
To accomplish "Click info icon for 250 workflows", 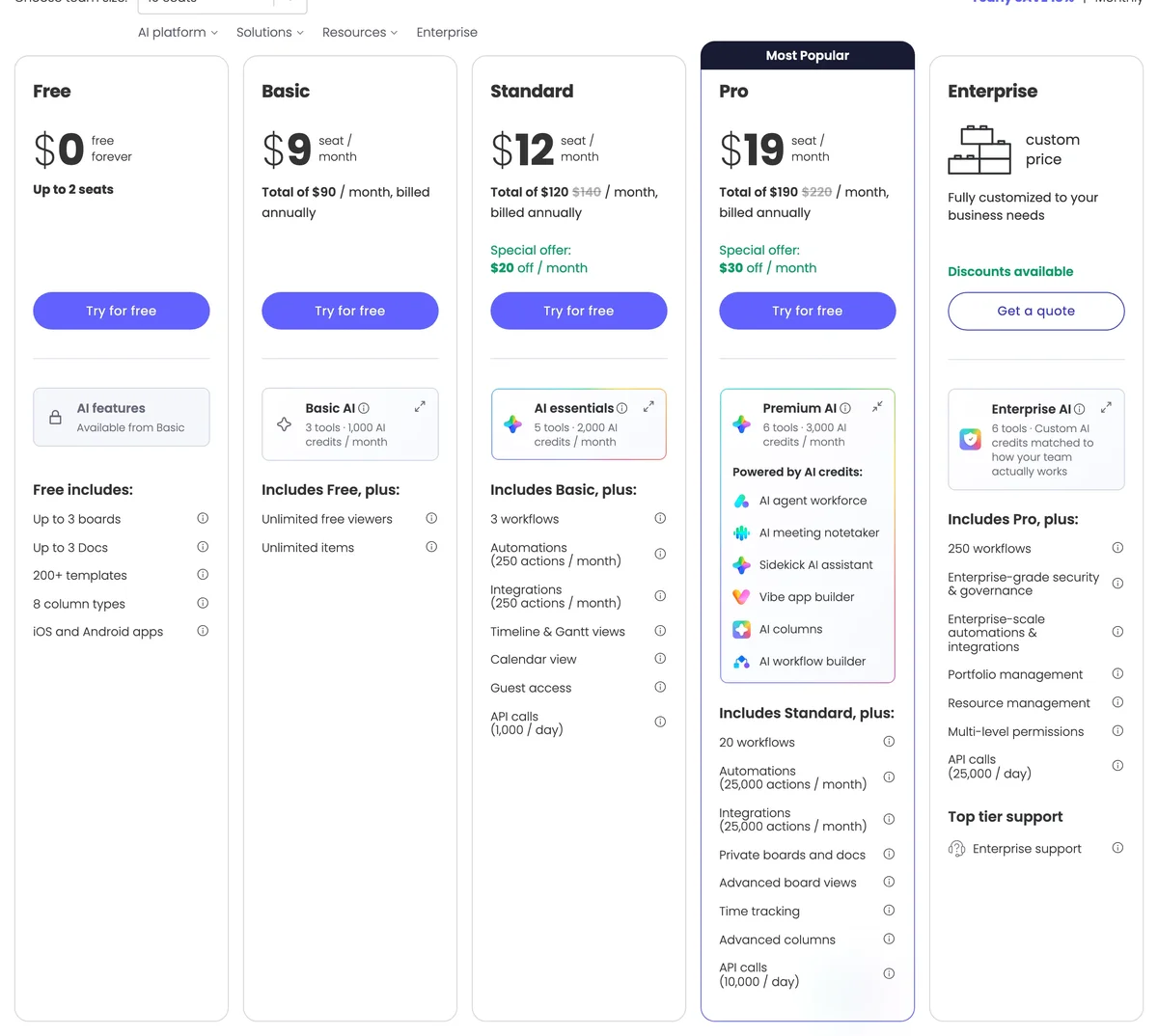I will [1117, 548].
